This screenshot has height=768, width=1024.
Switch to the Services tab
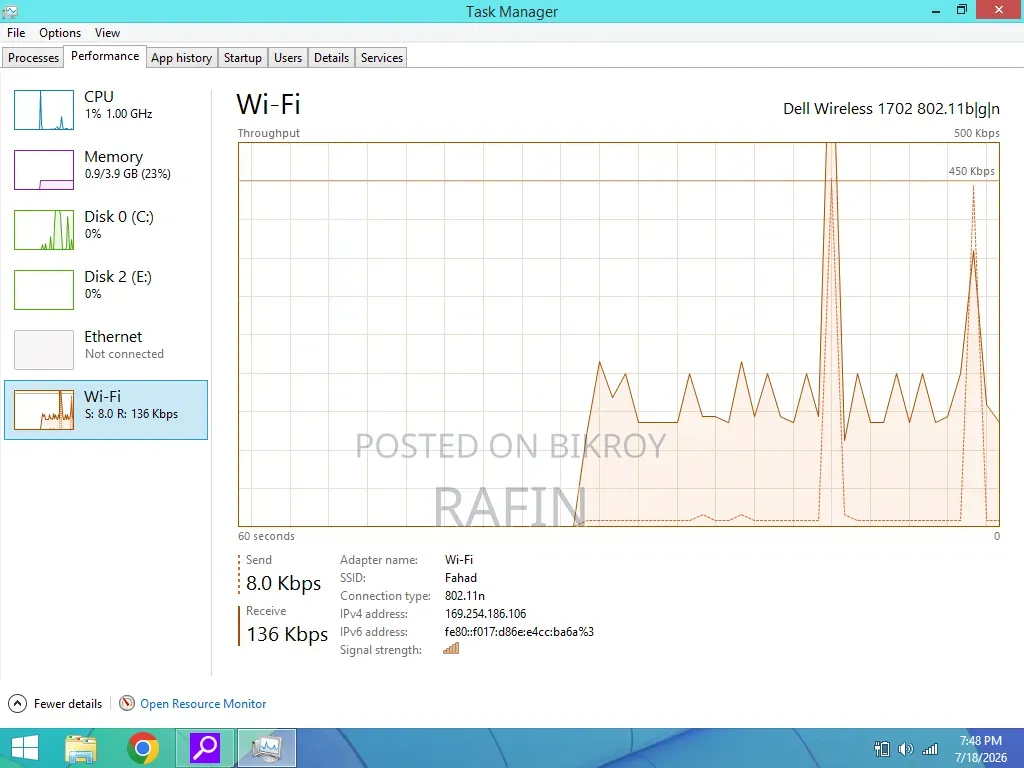coord(382,57)
